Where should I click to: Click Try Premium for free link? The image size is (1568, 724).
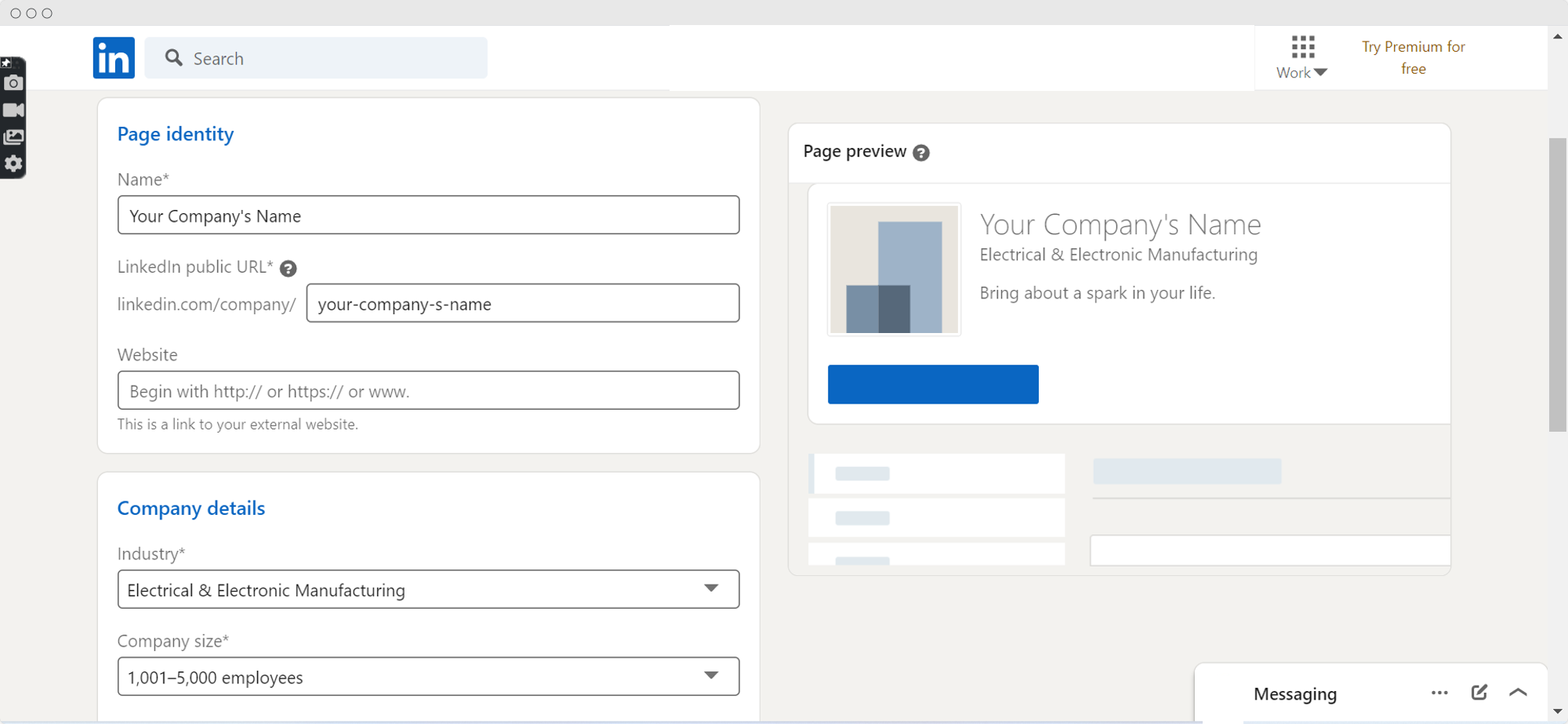1414,58
